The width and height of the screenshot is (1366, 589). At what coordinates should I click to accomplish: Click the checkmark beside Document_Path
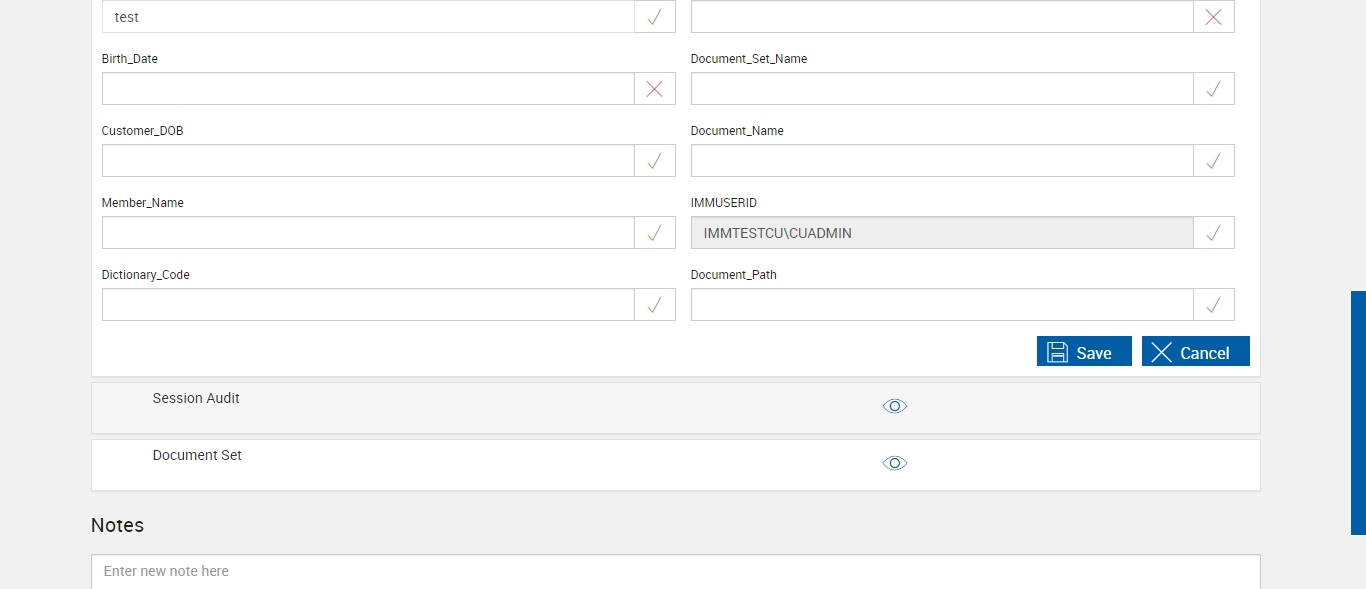tap(1213, 305)
